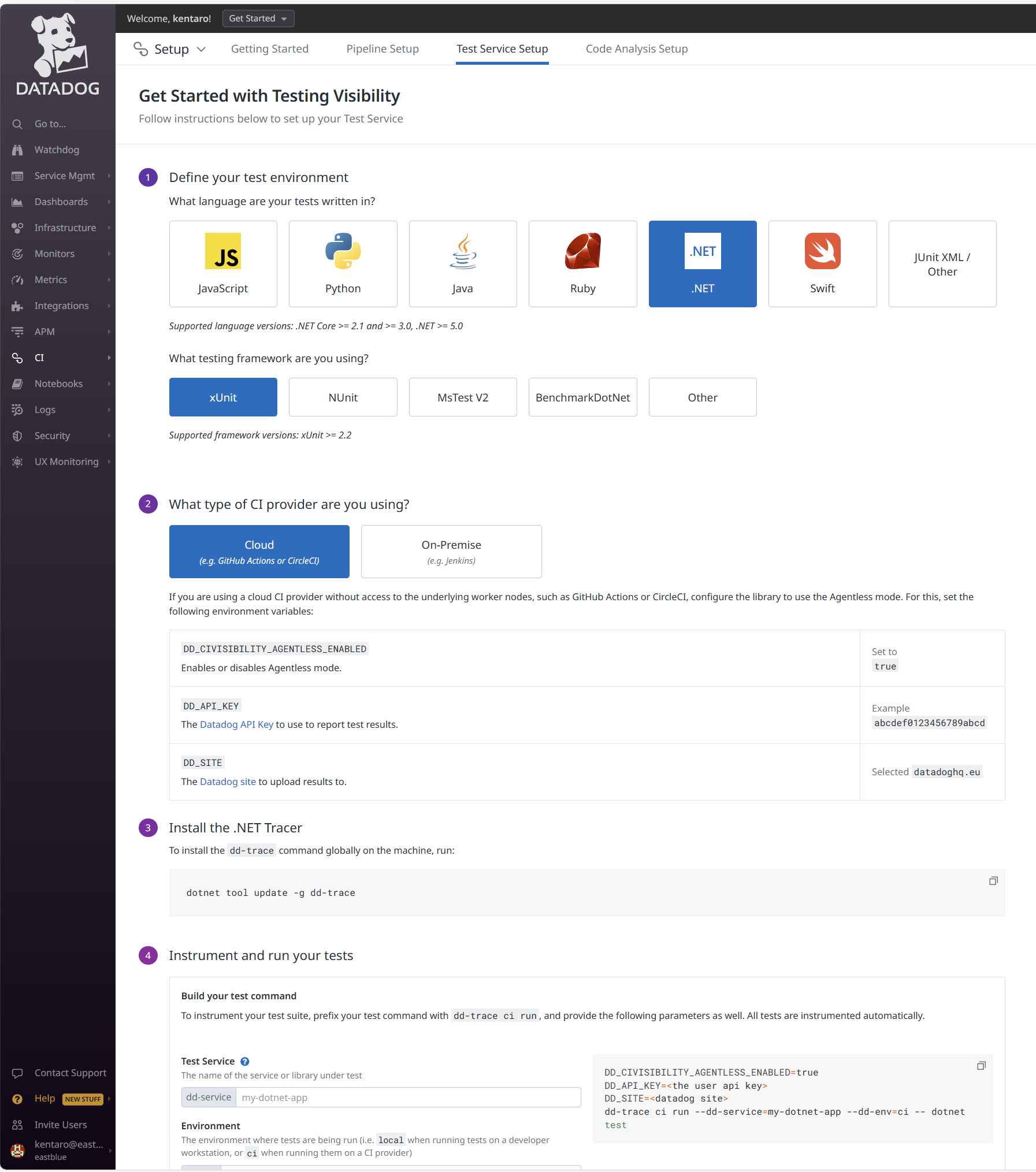Expand the Metrics submenu arrow
The width and height of the screenshot is (1036, 1172).
tap(109, 280)
